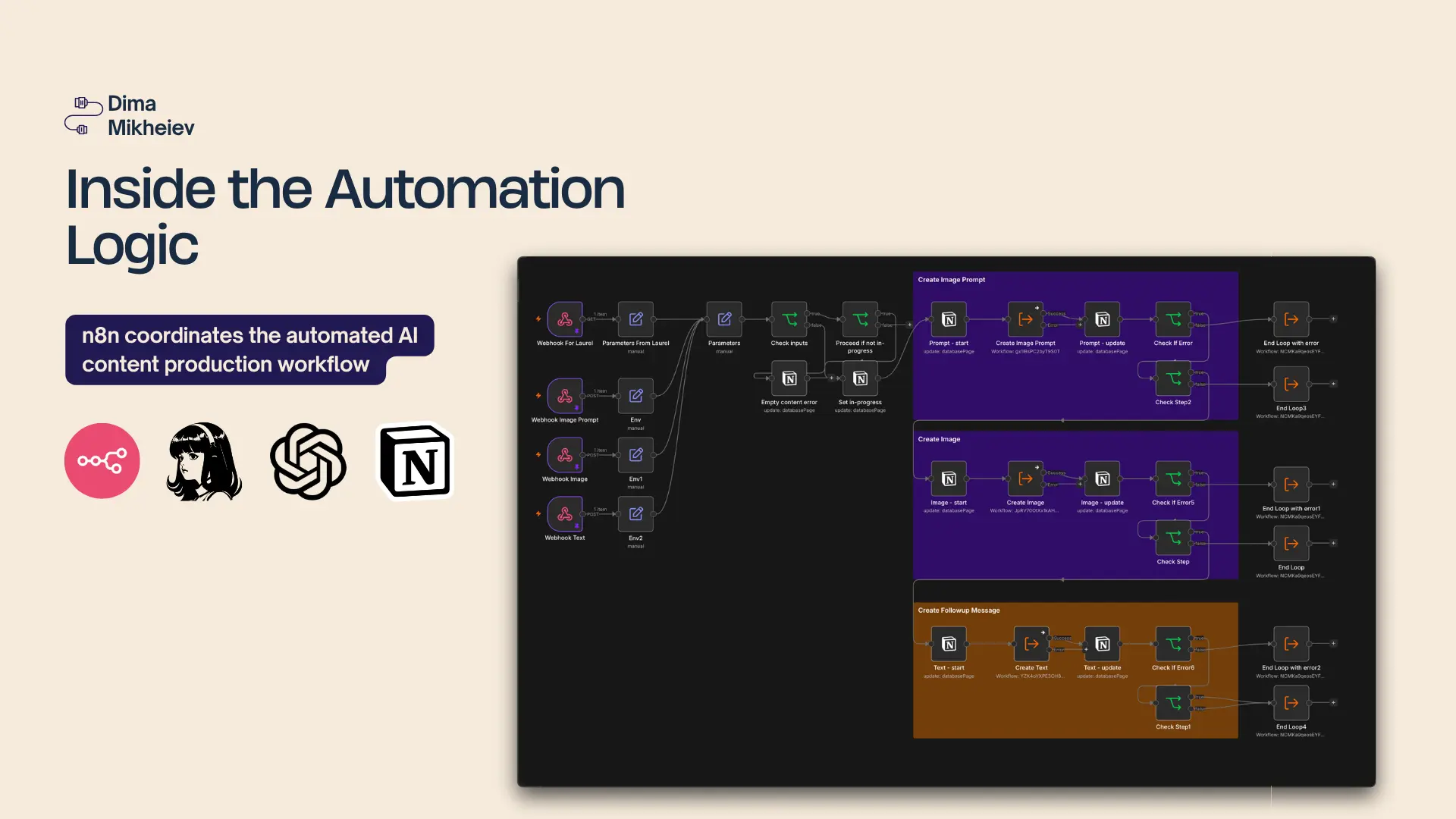
Task: Open the End Loop3 node
Action: tap(1291, 384)
